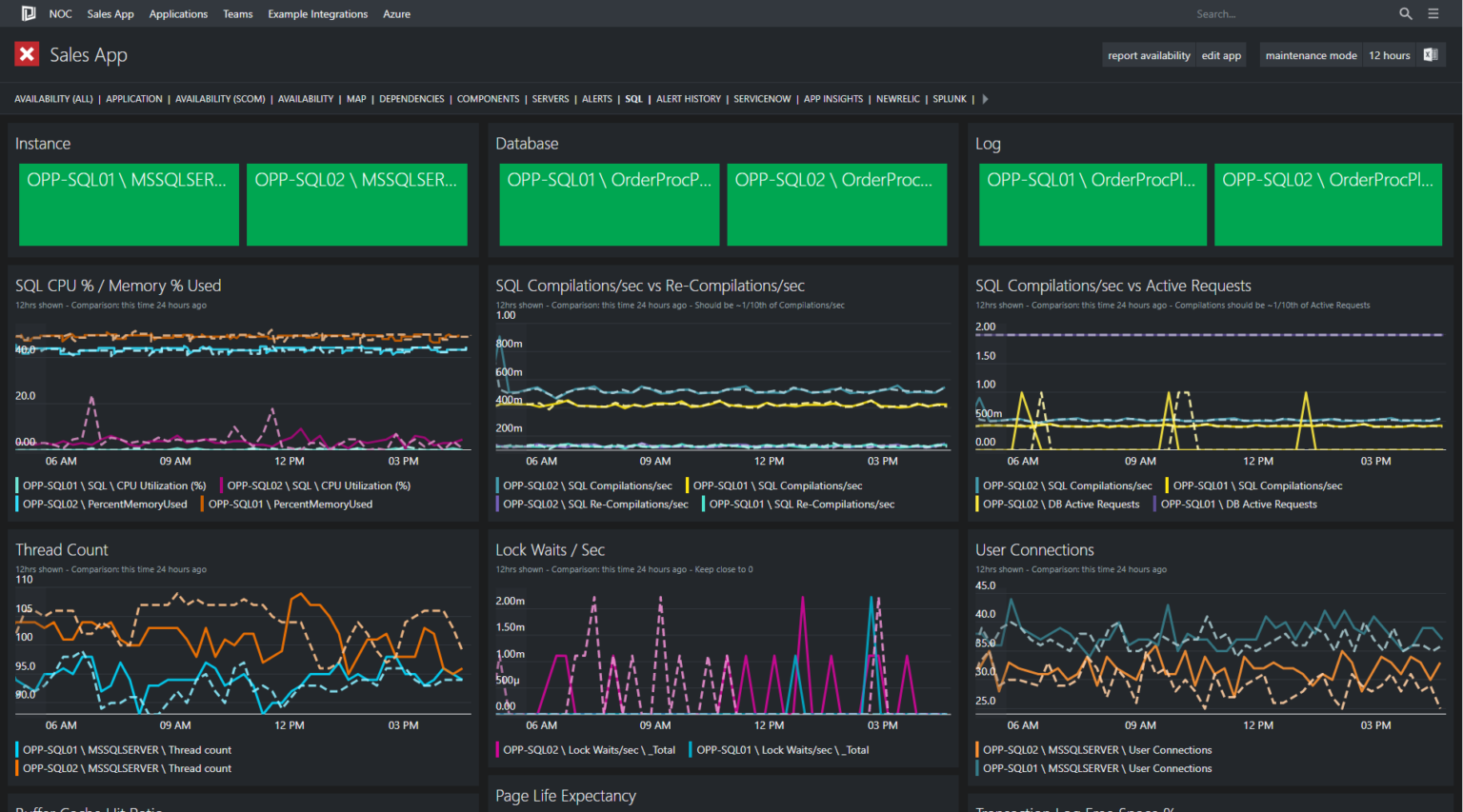Open the NOC menu

[61, 14]
